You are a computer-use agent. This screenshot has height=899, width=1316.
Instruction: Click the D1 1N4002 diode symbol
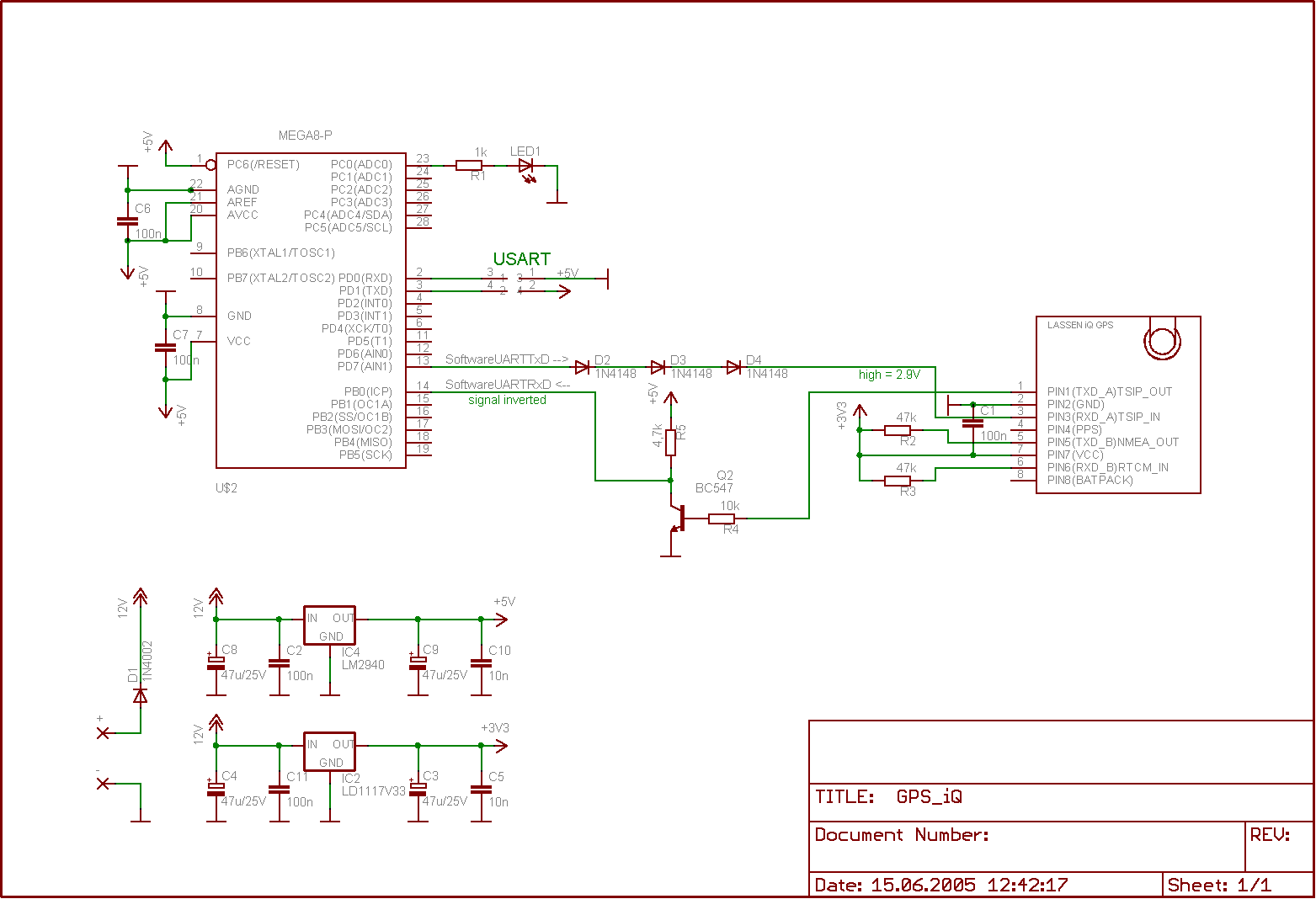140,695
